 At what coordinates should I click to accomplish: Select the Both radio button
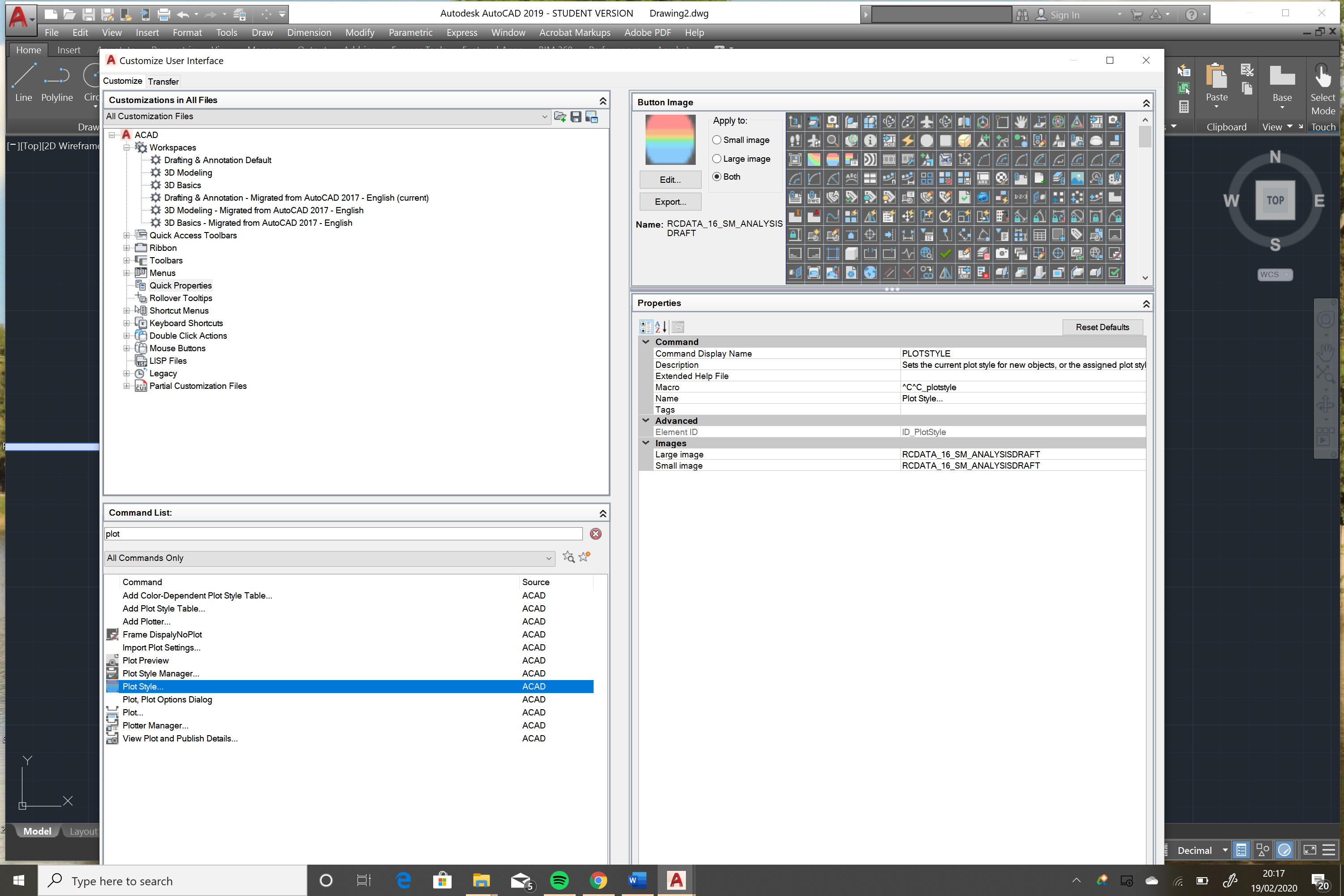pos(716,177)
